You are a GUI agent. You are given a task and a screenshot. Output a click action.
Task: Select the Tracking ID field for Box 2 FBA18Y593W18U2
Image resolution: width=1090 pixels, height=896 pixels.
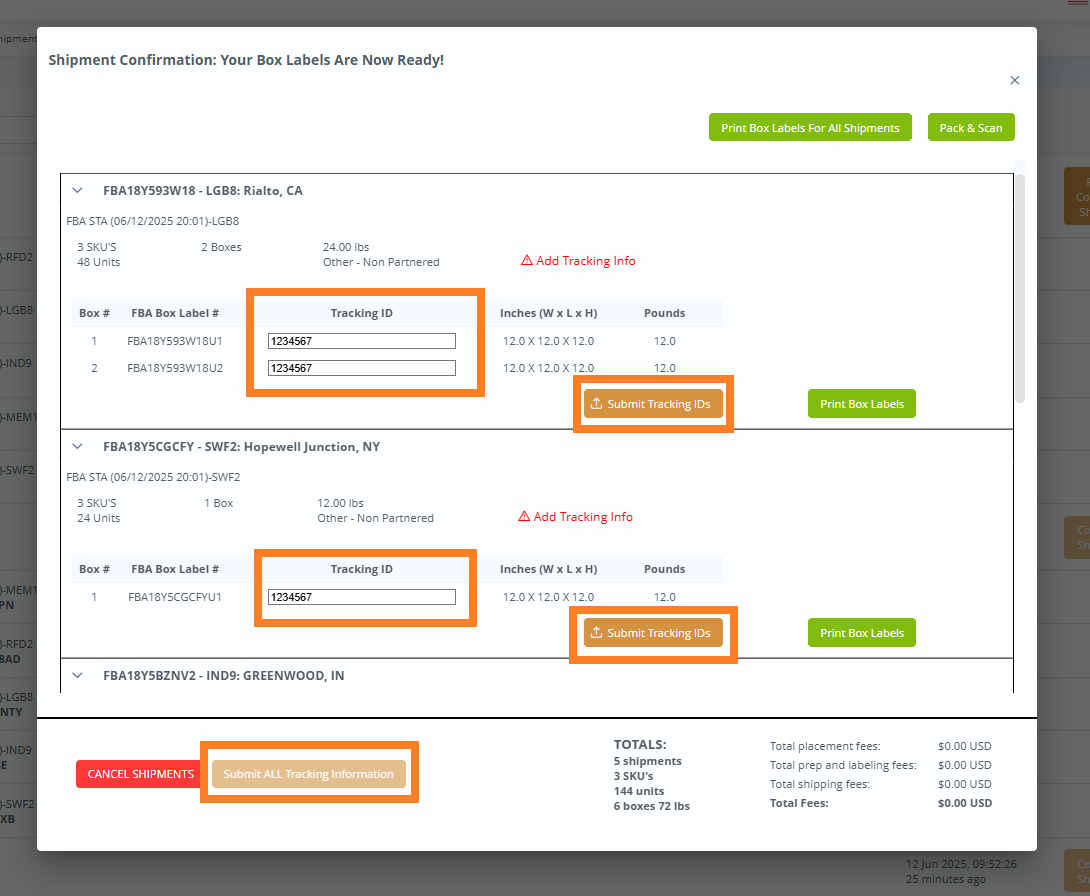pos(360,367)
